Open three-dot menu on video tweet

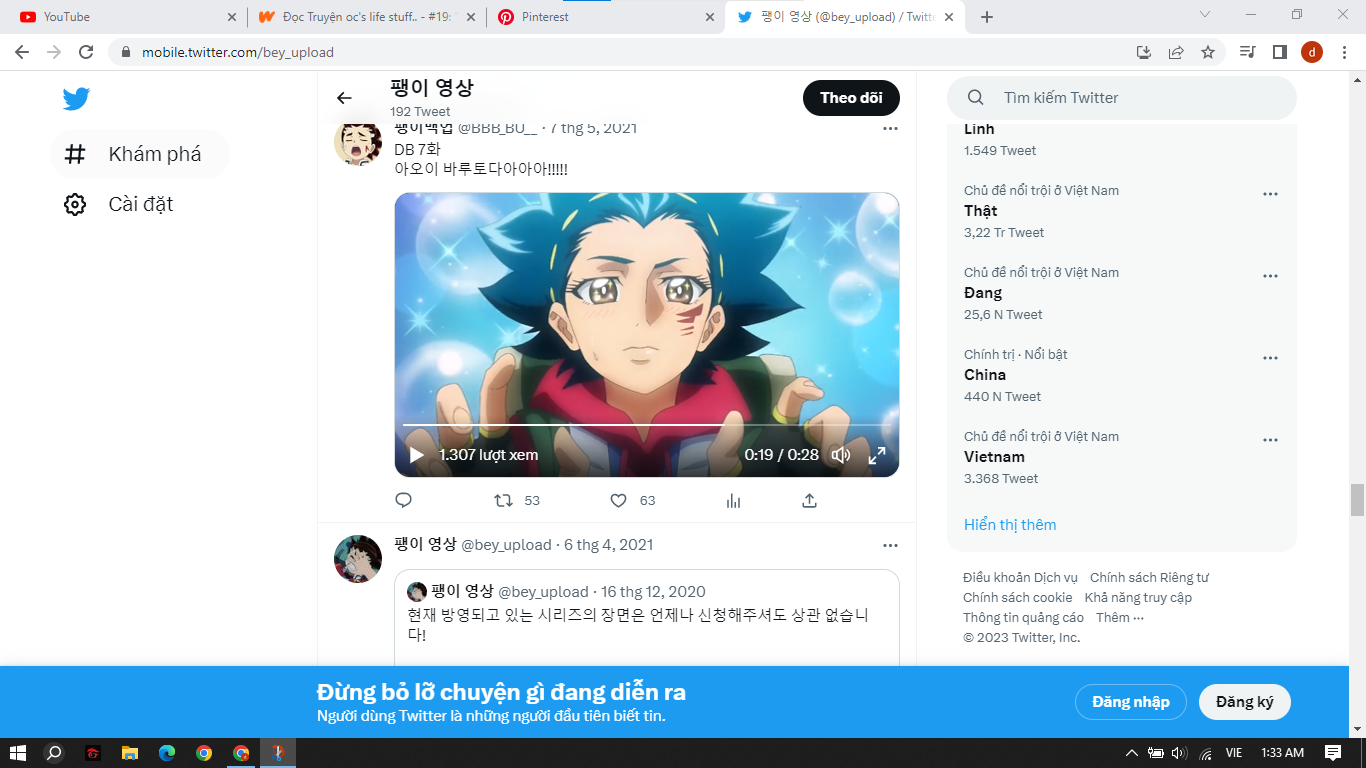click(x=890, y=128)
